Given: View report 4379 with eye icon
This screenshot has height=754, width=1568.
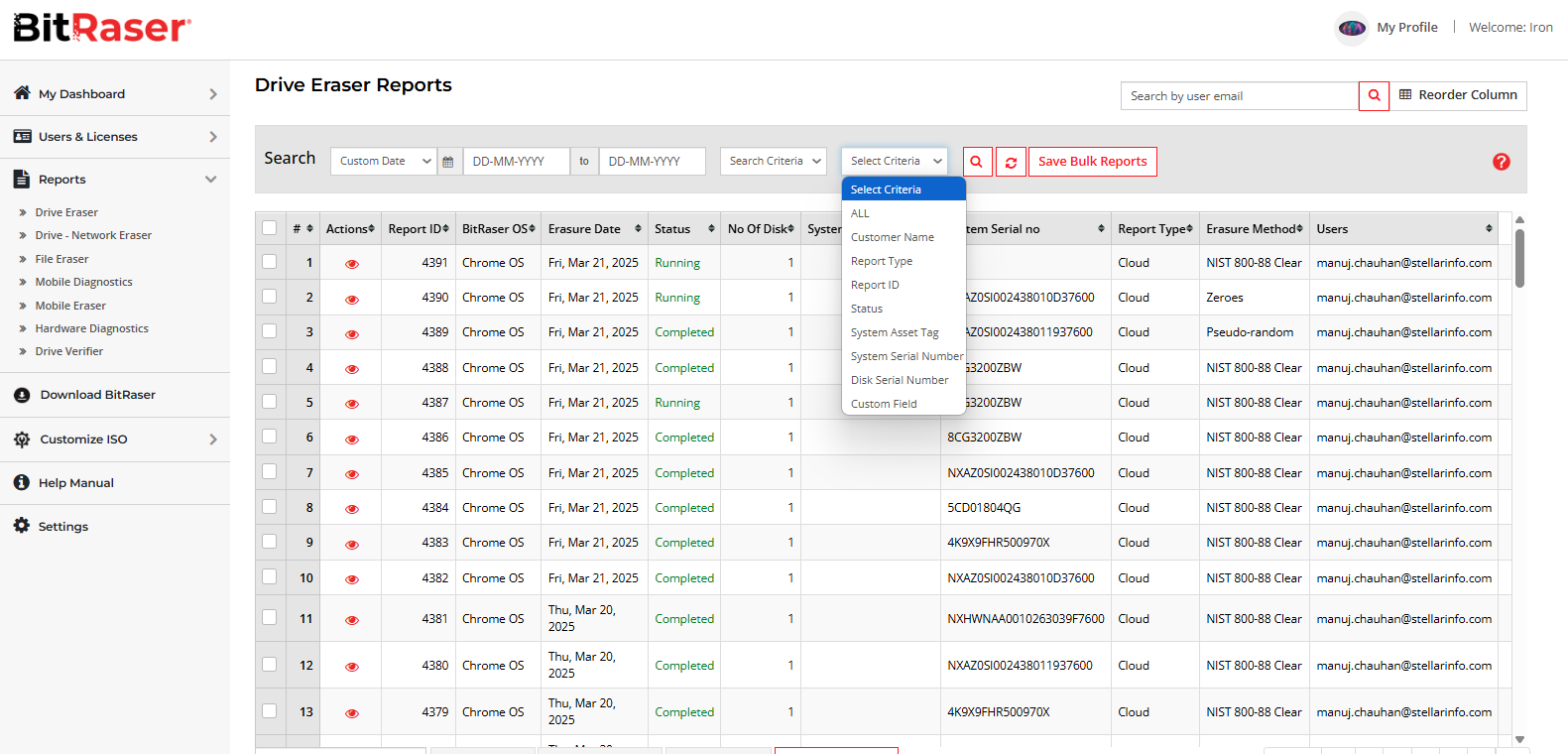Looking at the screenshot, I should 352,713.
